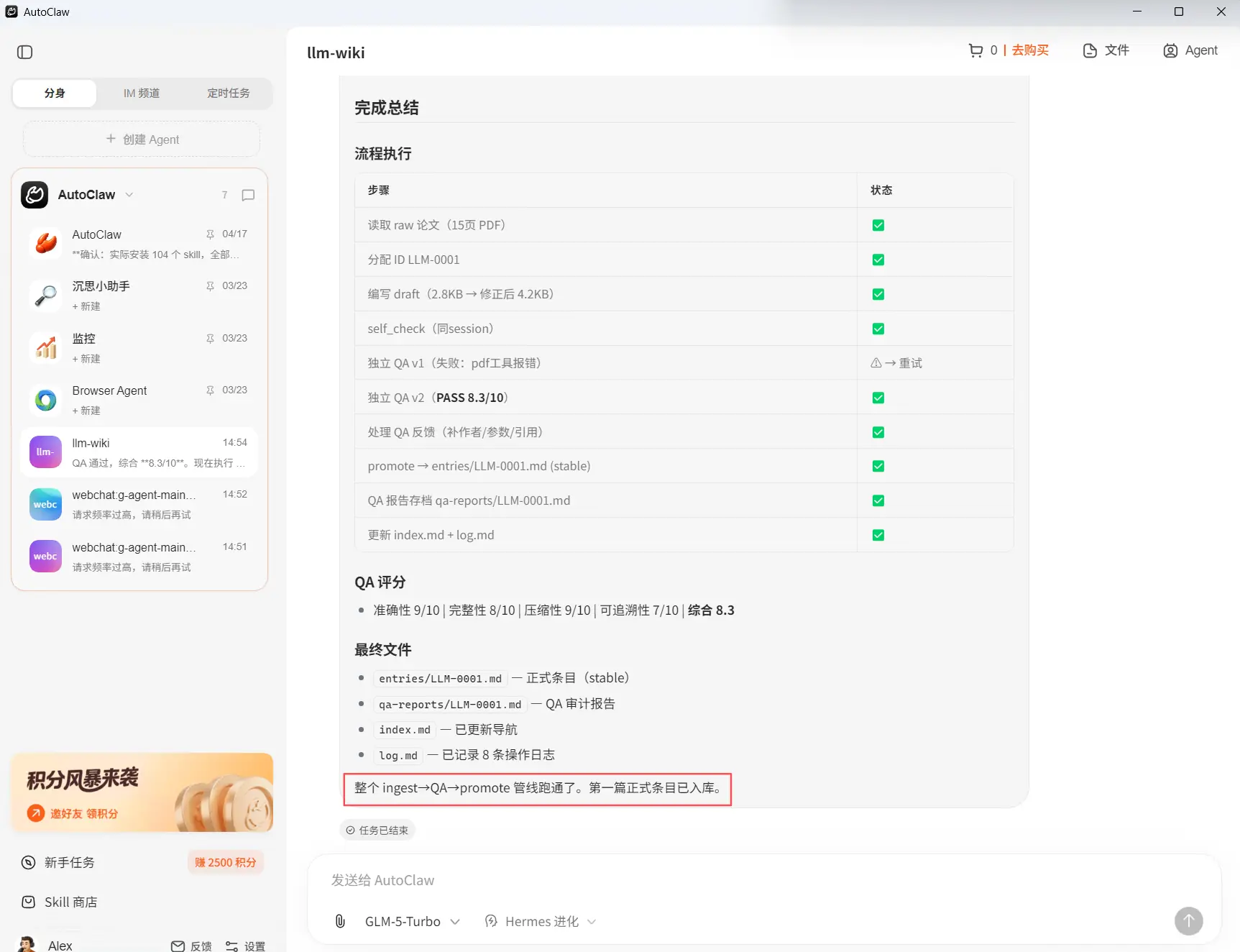Select webchat avatar from 14:51
Image resolution: width=1240 pixels, height=952 pixels.
(45, 557)
